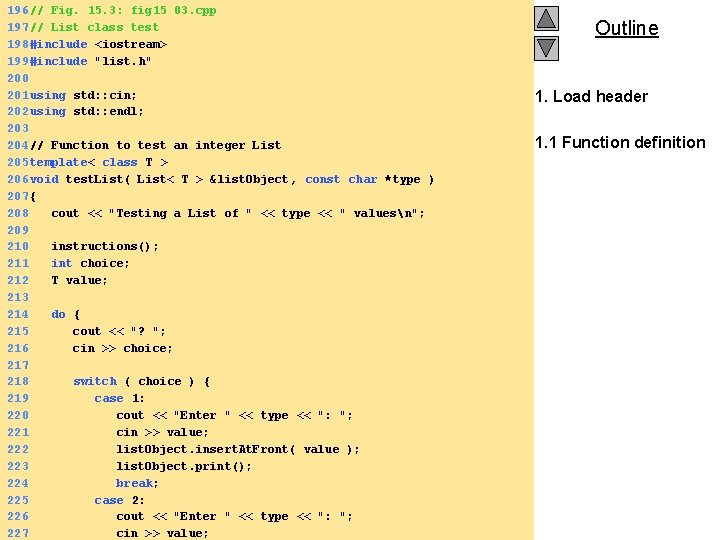Click the 'cin >> value;' on line 227
The height and width of the screenshot is (540, 720).
(163, 533)
